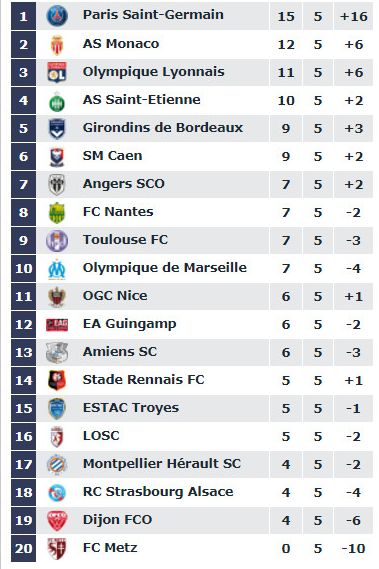This screenshot has width=379, height=569.
Task: Open the Toulouse FC team link
Action: tap(125, 240)
